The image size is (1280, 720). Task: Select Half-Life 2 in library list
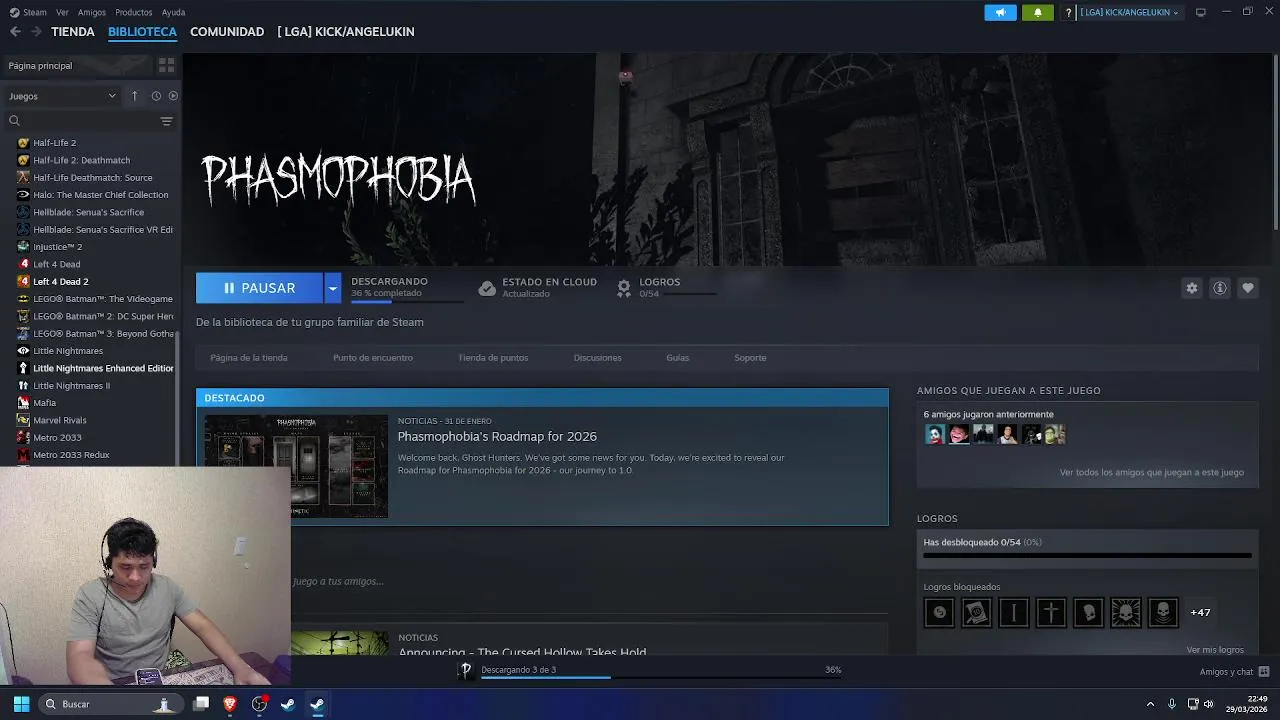(x=55, y=143)
